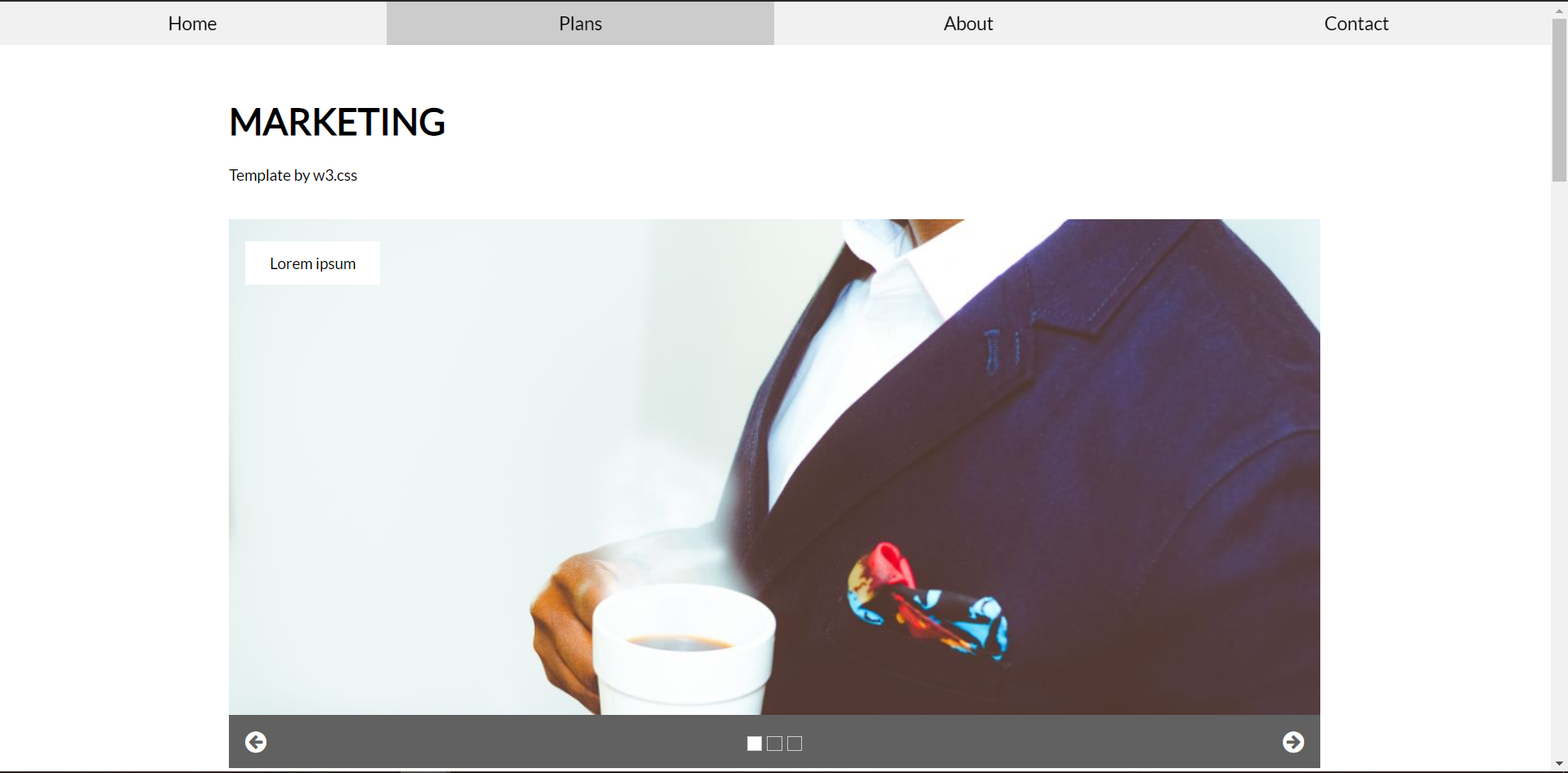Click the MARKETING page heading

(x=337, y=122)
